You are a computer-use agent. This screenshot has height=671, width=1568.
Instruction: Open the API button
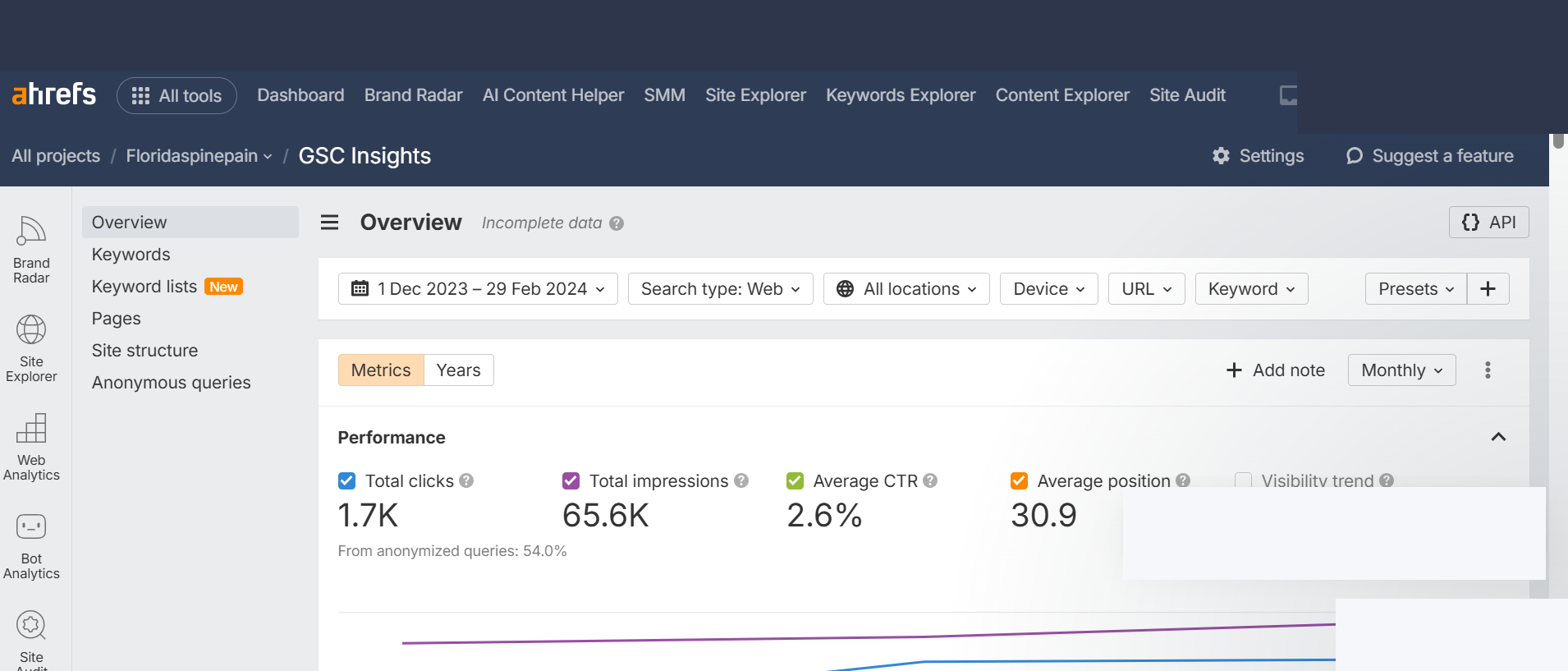coord(1488,223)
